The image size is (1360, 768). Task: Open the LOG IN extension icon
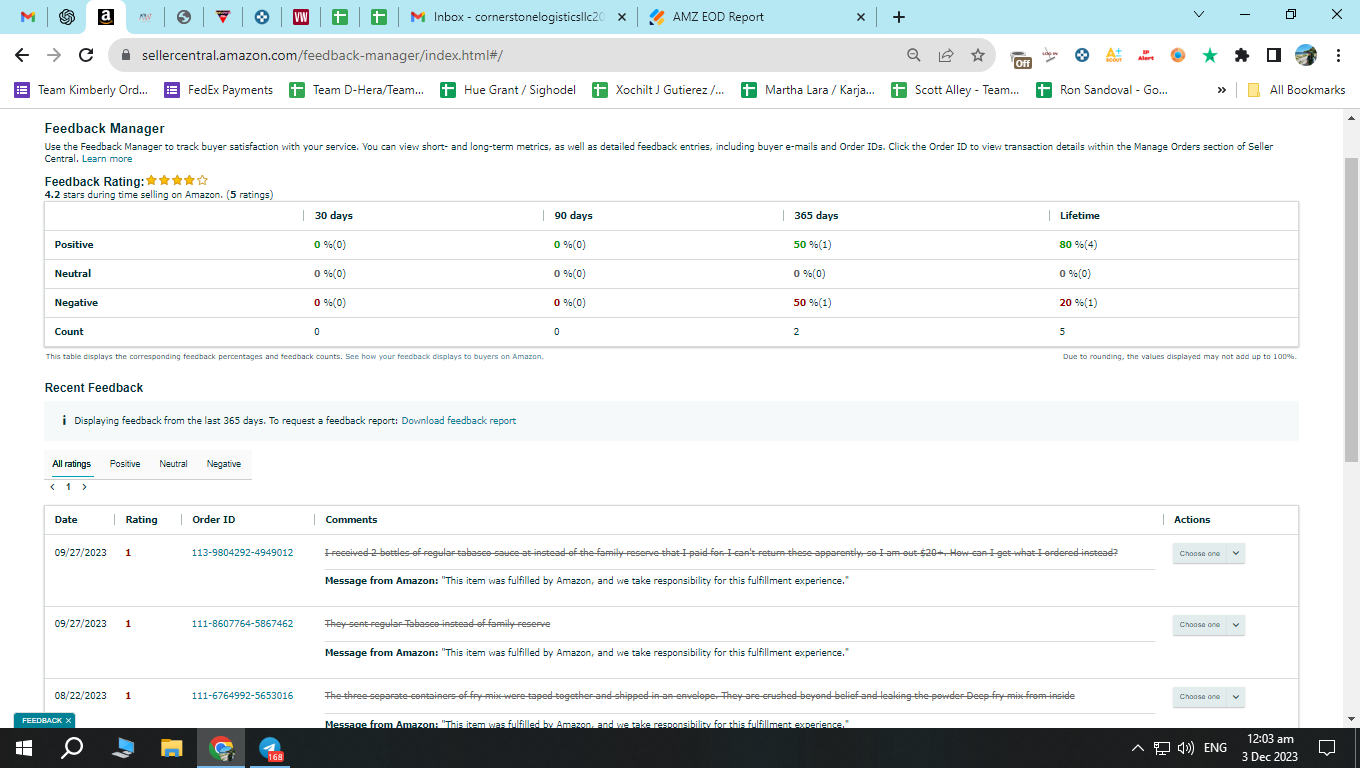coord(1050,55)
